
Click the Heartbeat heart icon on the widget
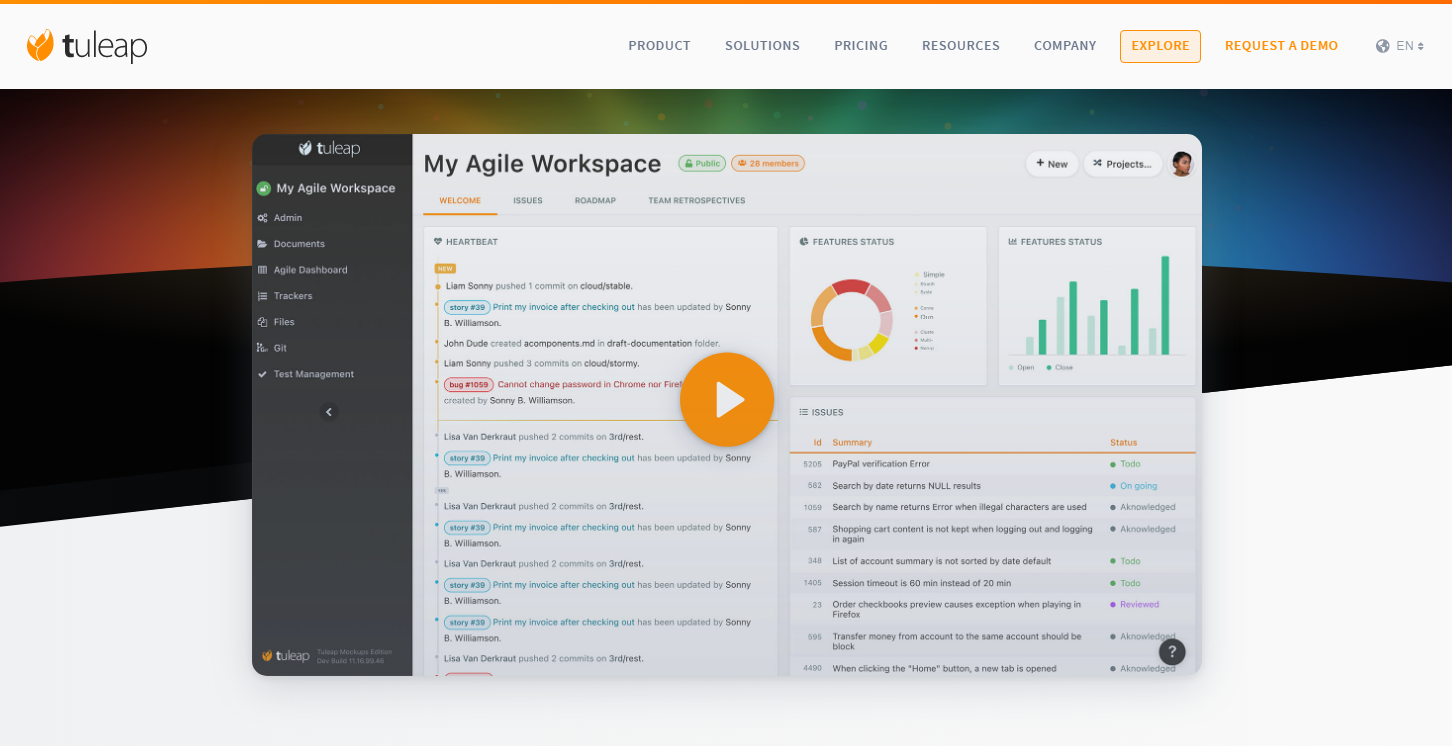(x=438, y=241)
